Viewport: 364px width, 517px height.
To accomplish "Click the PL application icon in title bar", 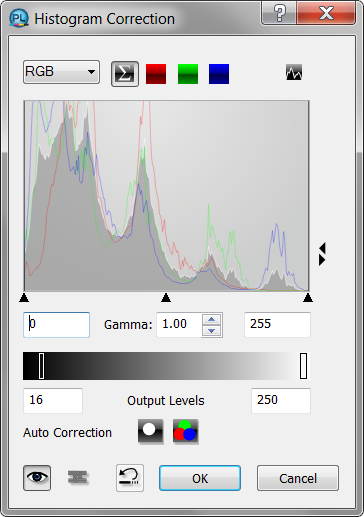I will [x=19, y=19].
